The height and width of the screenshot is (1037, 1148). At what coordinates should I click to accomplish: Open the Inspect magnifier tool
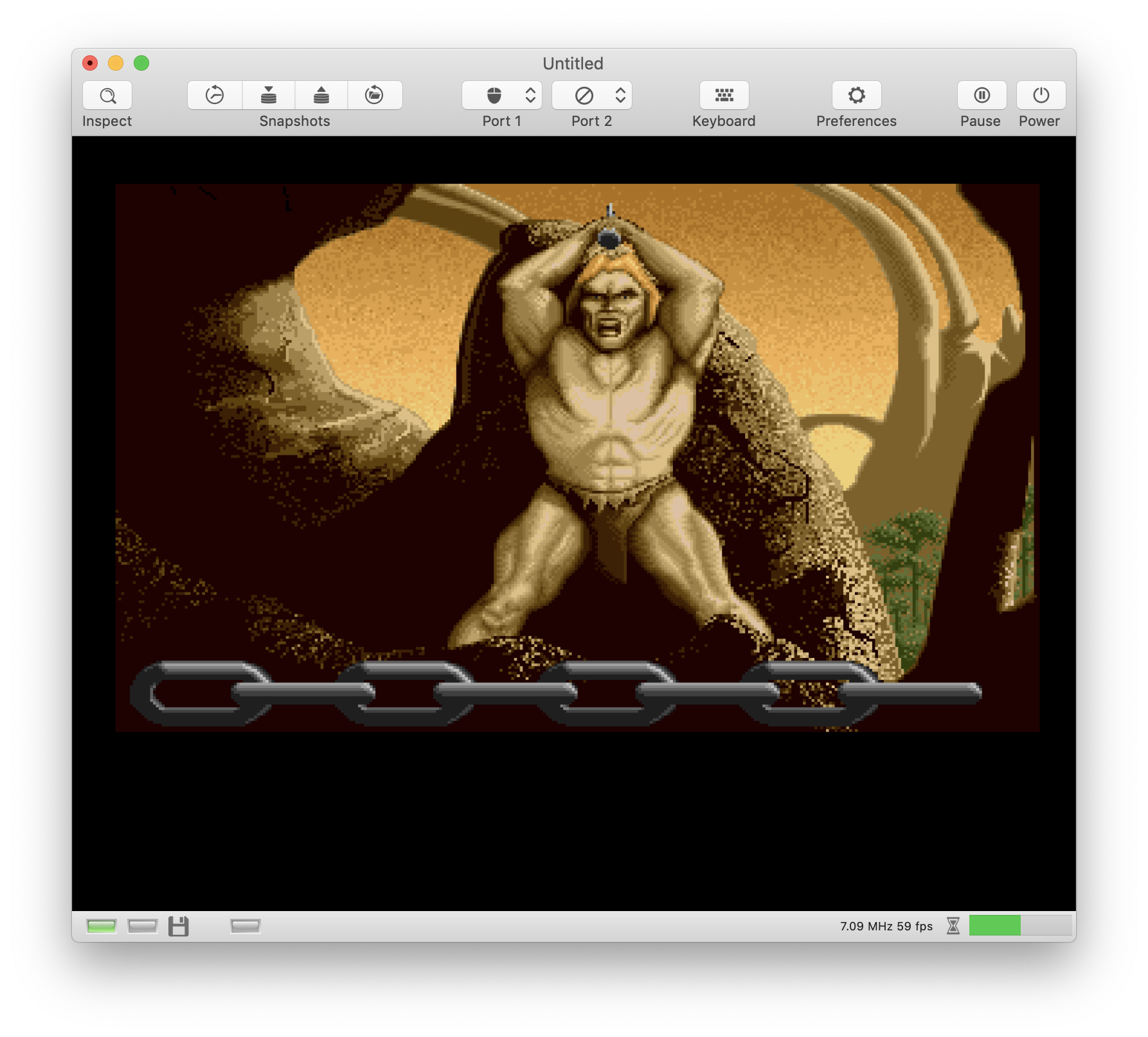pyautogui.click(x=107, y=96)
